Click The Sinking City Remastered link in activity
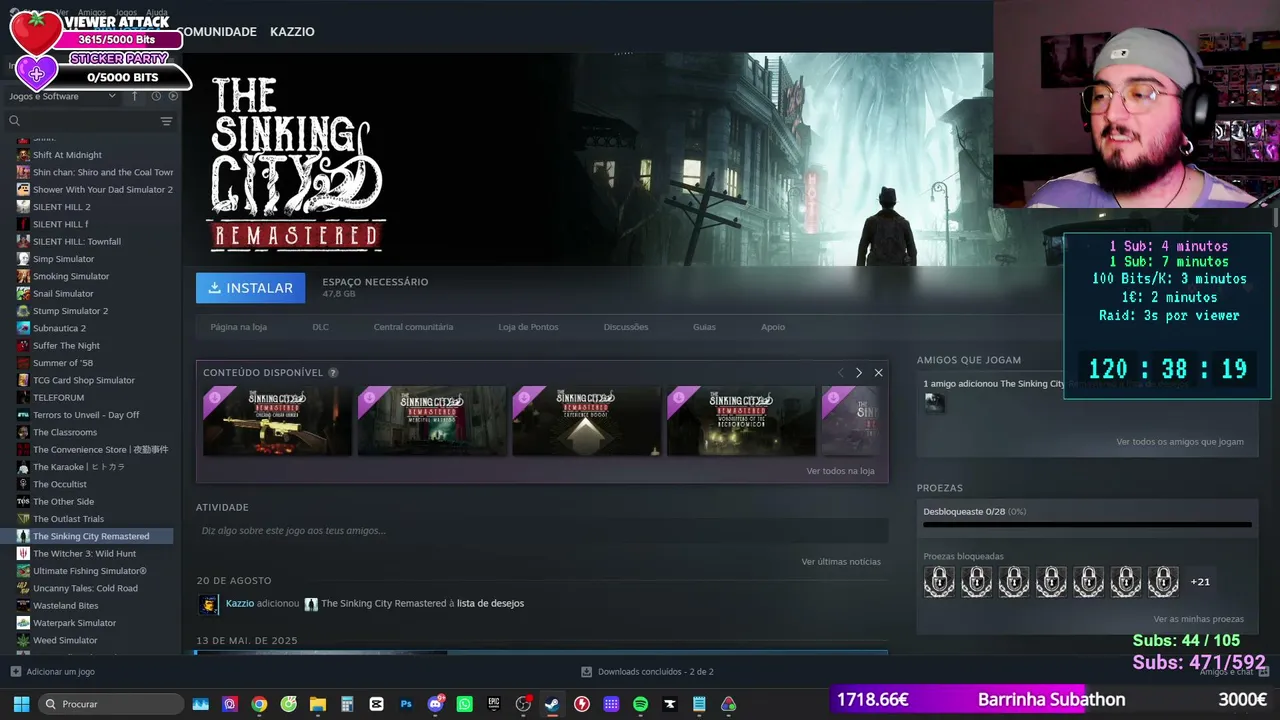Viewport: 1280px width, 720px height. tap(384, 604)
